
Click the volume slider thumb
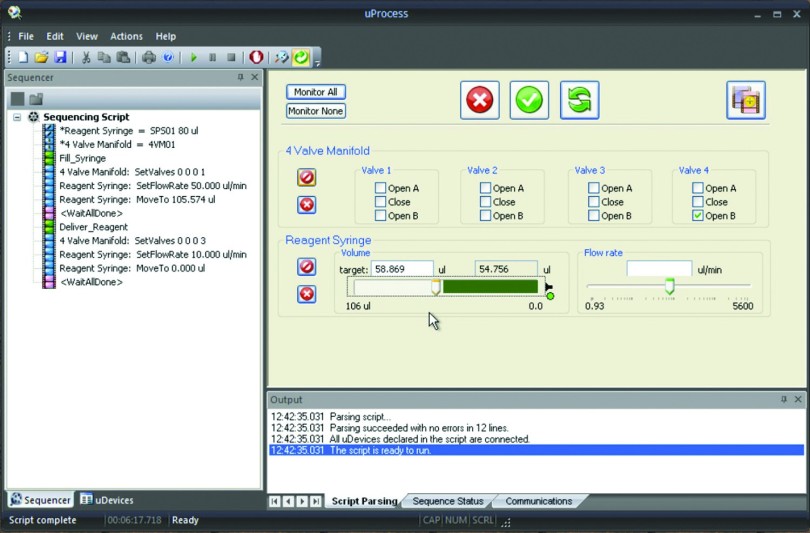pos(435,287)
